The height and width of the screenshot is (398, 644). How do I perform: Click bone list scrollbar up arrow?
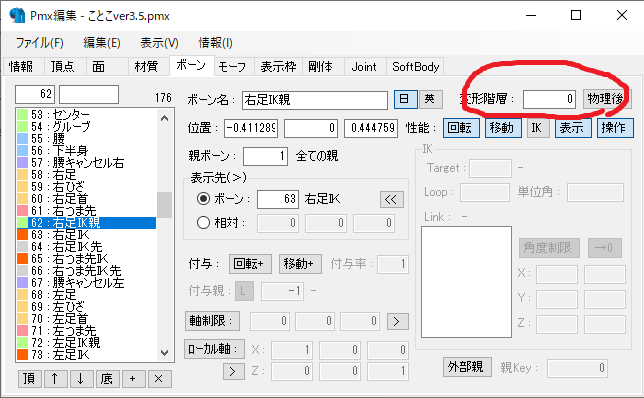[165, 118]
